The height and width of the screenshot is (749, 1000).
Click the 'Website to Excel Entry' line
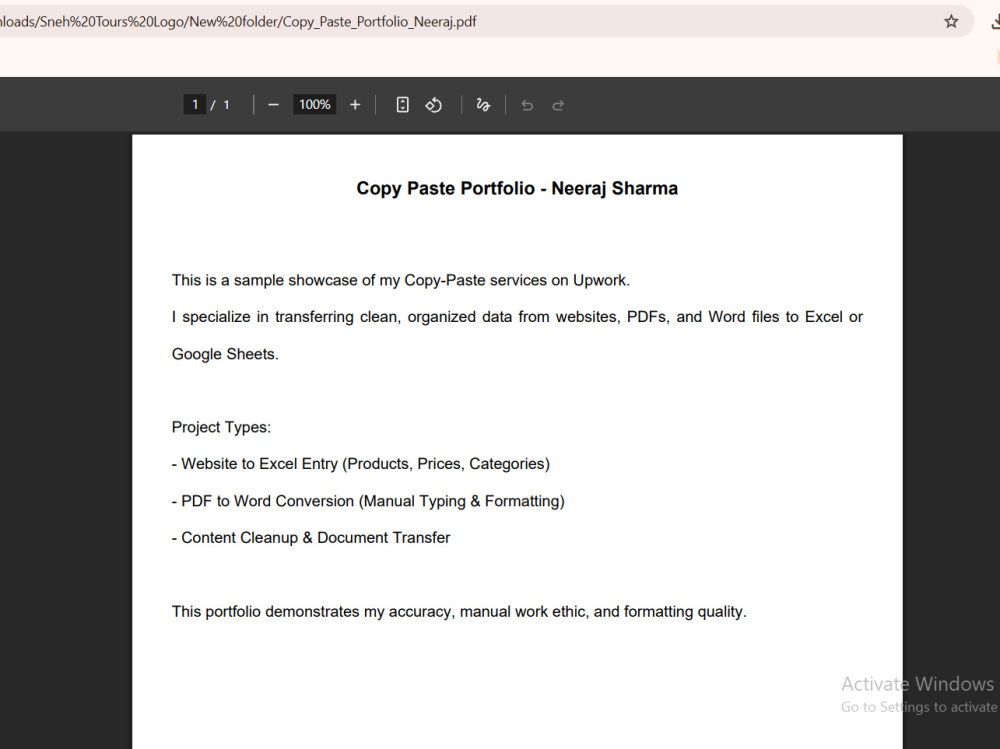click(361, 464)
